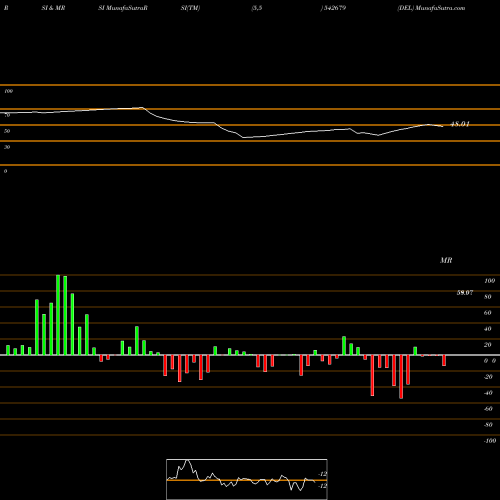The height and width of the screenshot is (500, 500).
Task: Click the 60 label on MR axis
Action: [x=488, y=313]
